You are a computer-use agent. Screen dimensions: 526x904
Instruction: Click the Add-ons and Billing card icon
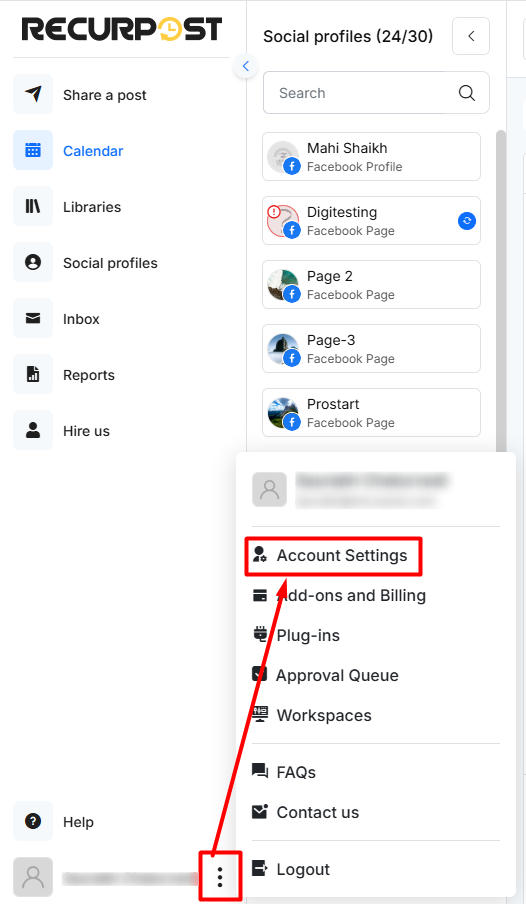pyautogui.click(x=260, y=595)
